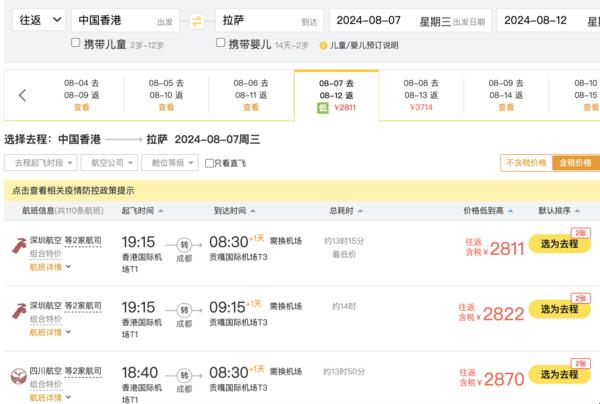This screenshot has width=600, height=404.
Task: Select the 08-05 去 08-10 返 date tab
Action: [x=166, y=95]
